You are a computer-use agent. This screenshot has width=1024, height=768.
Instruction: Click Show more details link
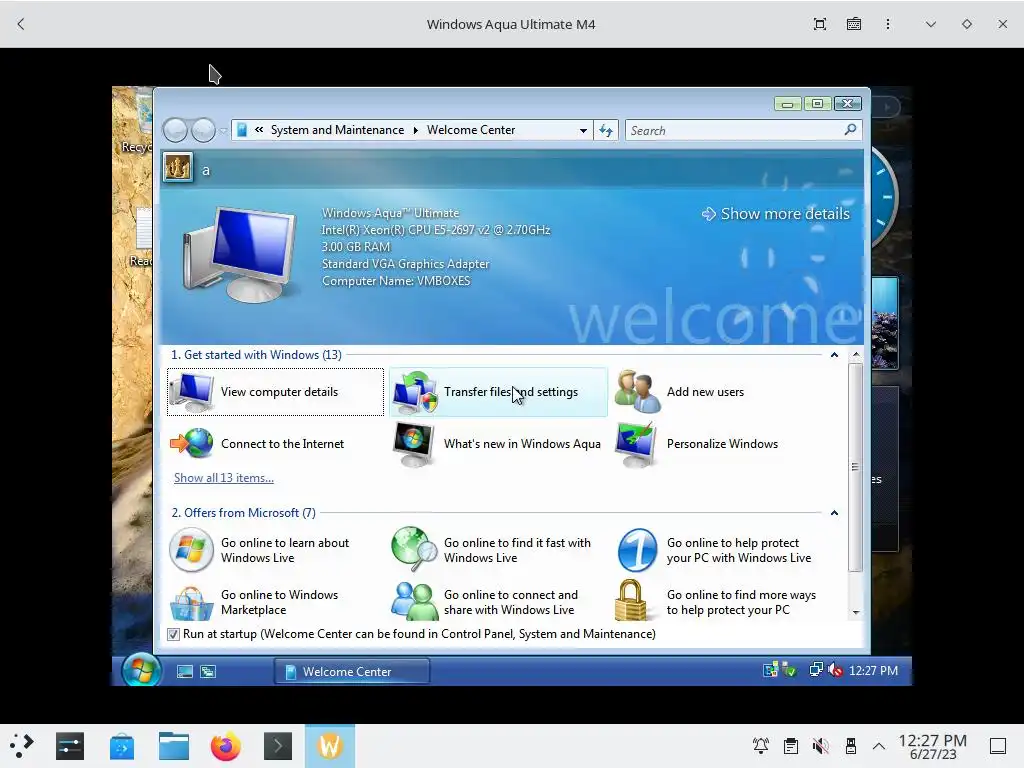tap(776, 214)
